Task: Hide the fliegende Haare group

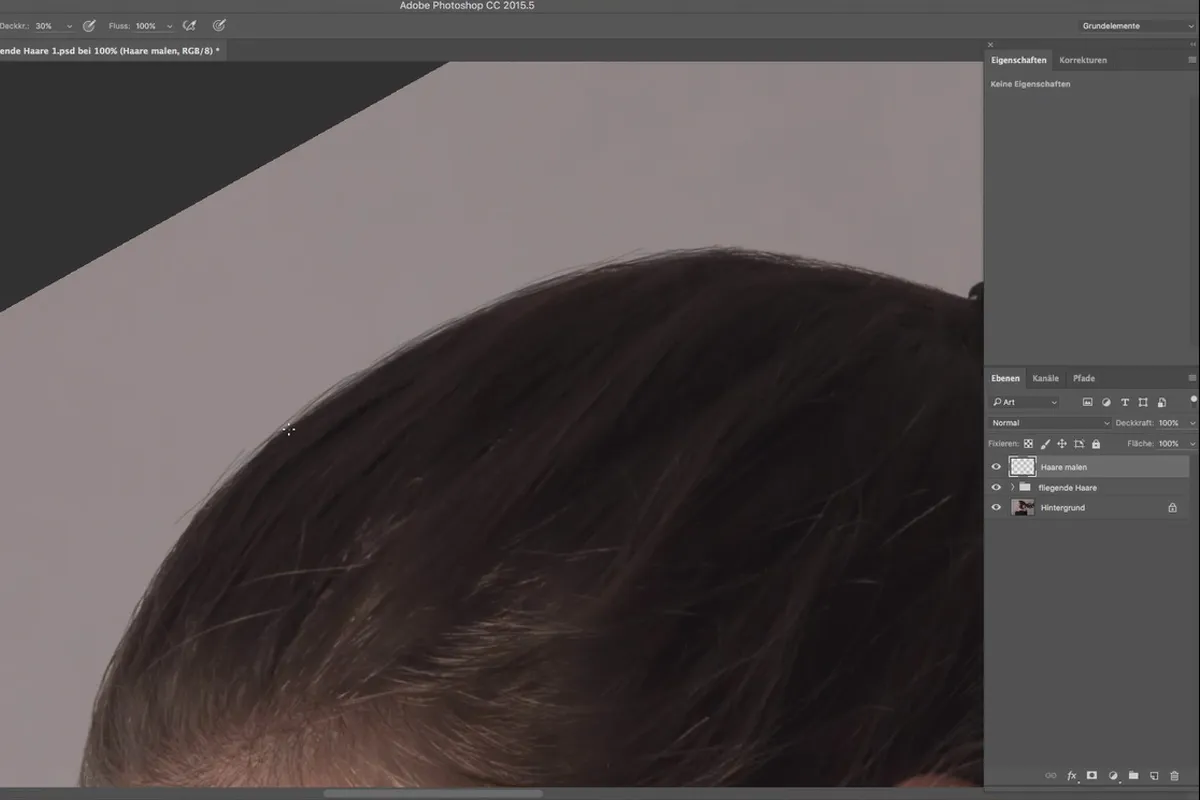Action: coord(996,487)
